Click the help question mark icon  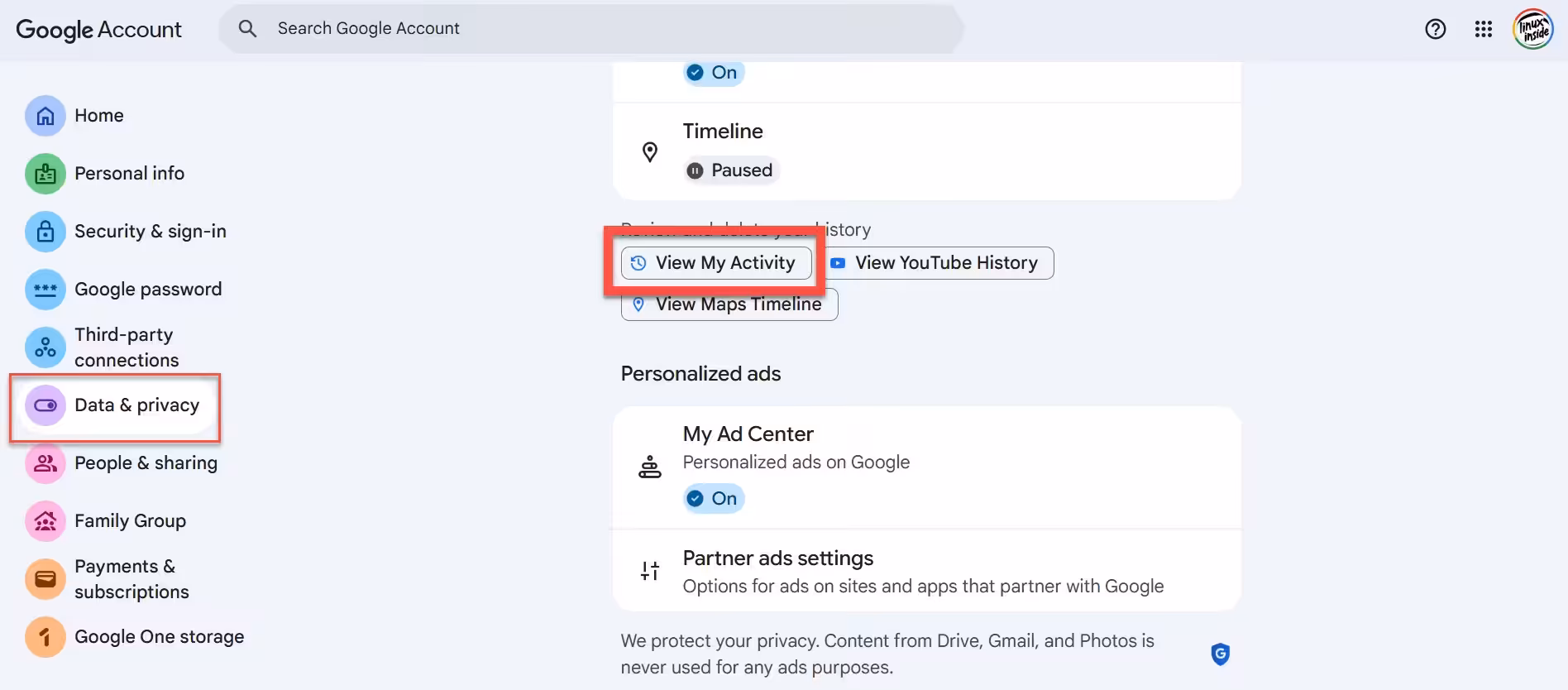[x=1435, y=29]
